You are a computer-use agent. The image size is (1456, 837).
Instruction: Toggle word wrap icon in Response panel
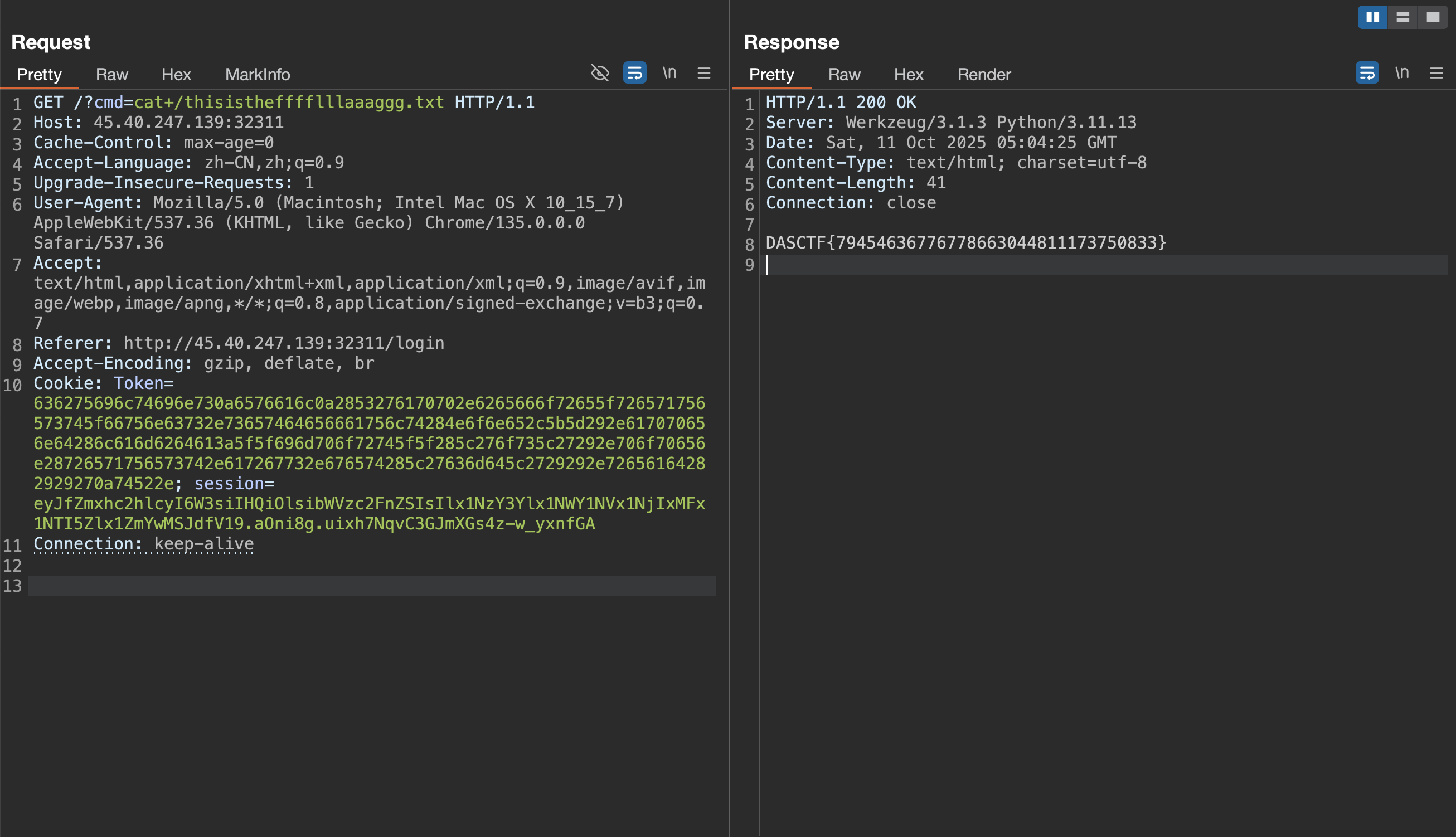(x=1367, y=73)
